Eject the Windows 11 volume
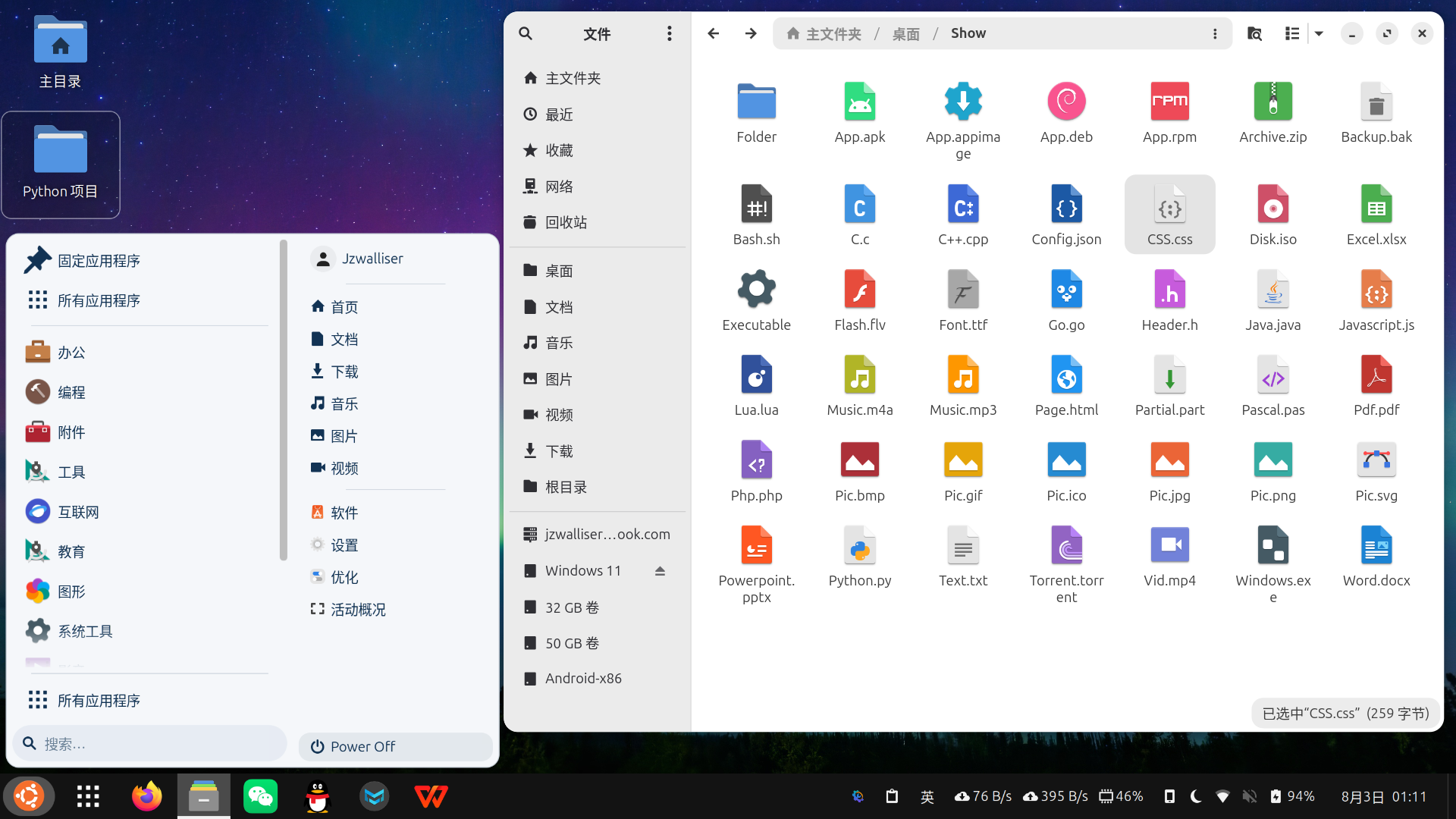This screenshot has width=1456, height=819. [660, 571]
